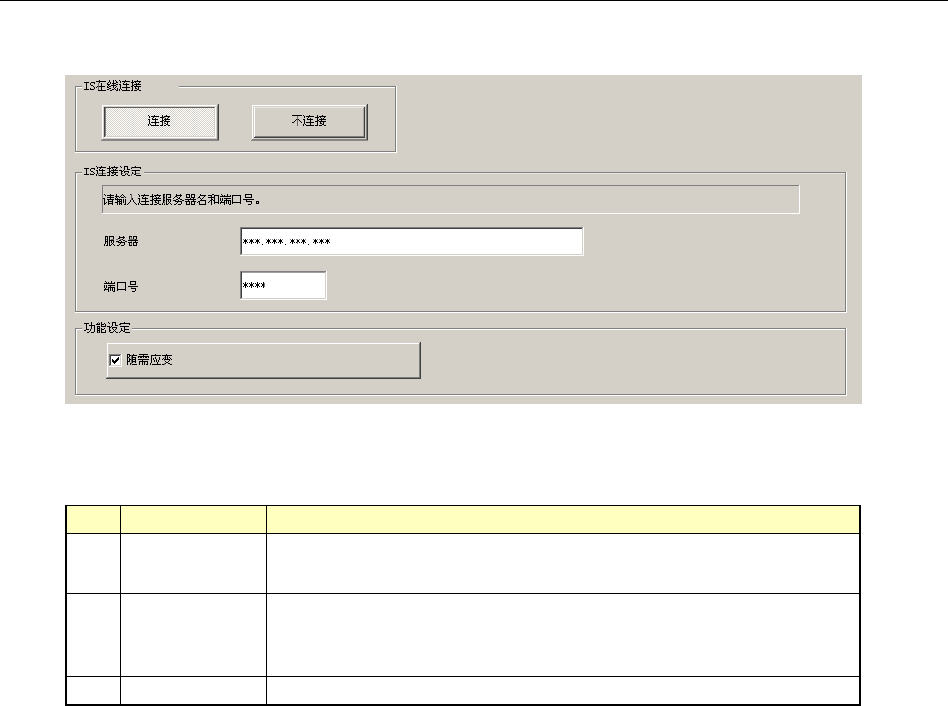Click the 功能设定 group title

tap(107, 328)
